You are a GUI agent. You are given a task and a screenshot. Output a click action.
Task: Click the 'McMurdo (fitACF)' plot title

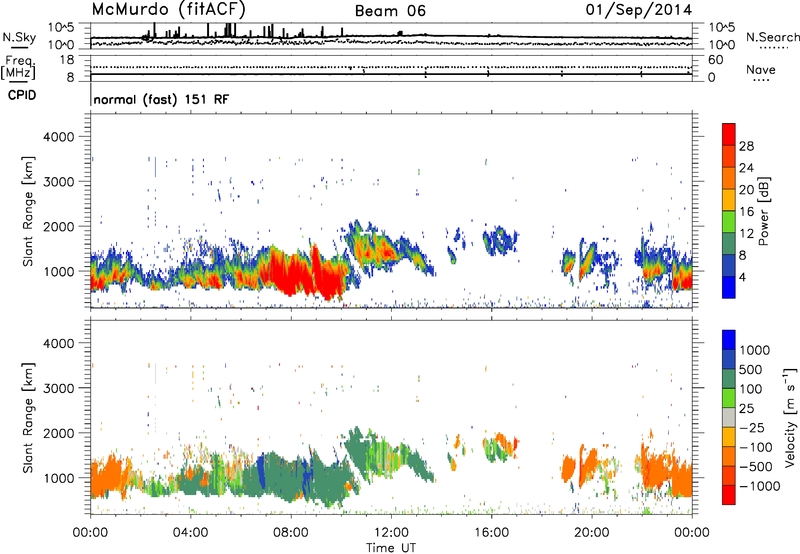168,10
